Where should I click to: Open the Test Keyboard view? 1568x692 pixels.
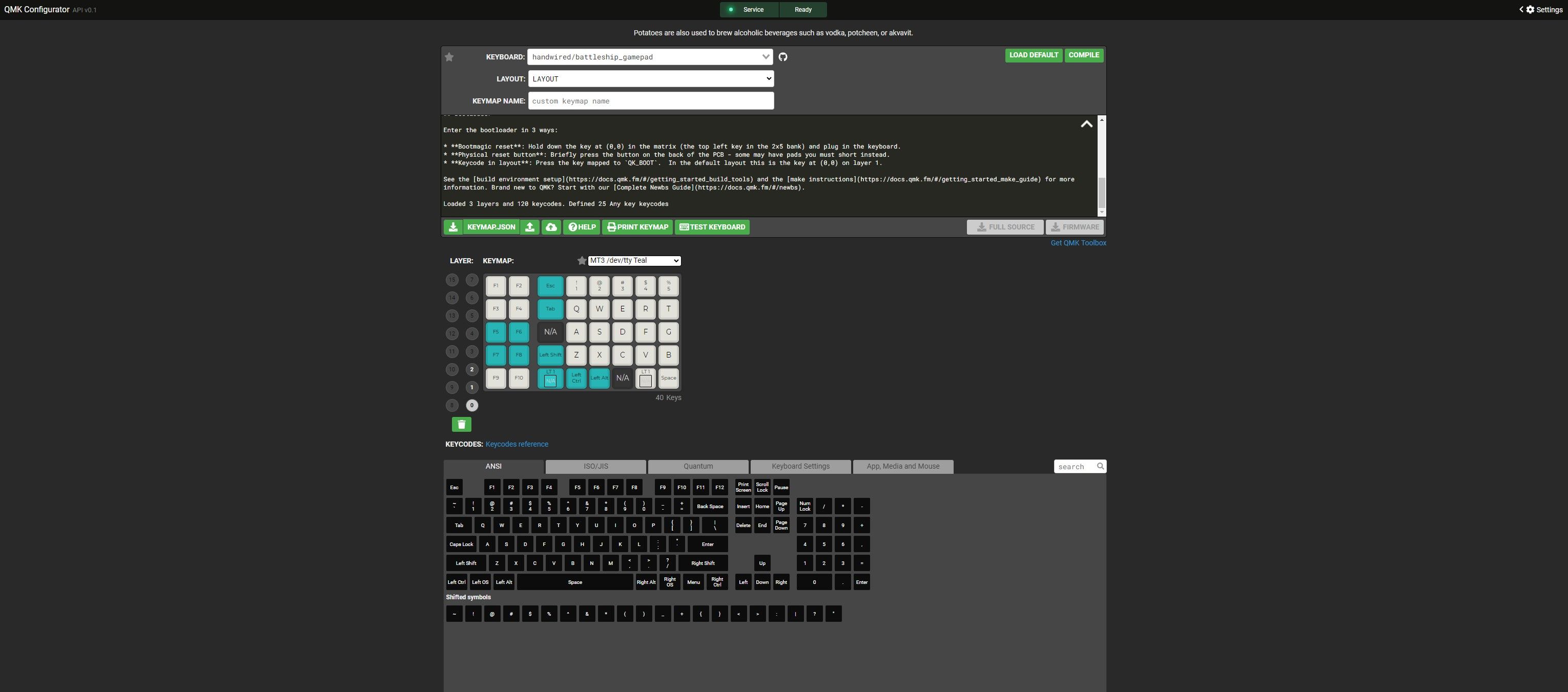coord(712,226)
